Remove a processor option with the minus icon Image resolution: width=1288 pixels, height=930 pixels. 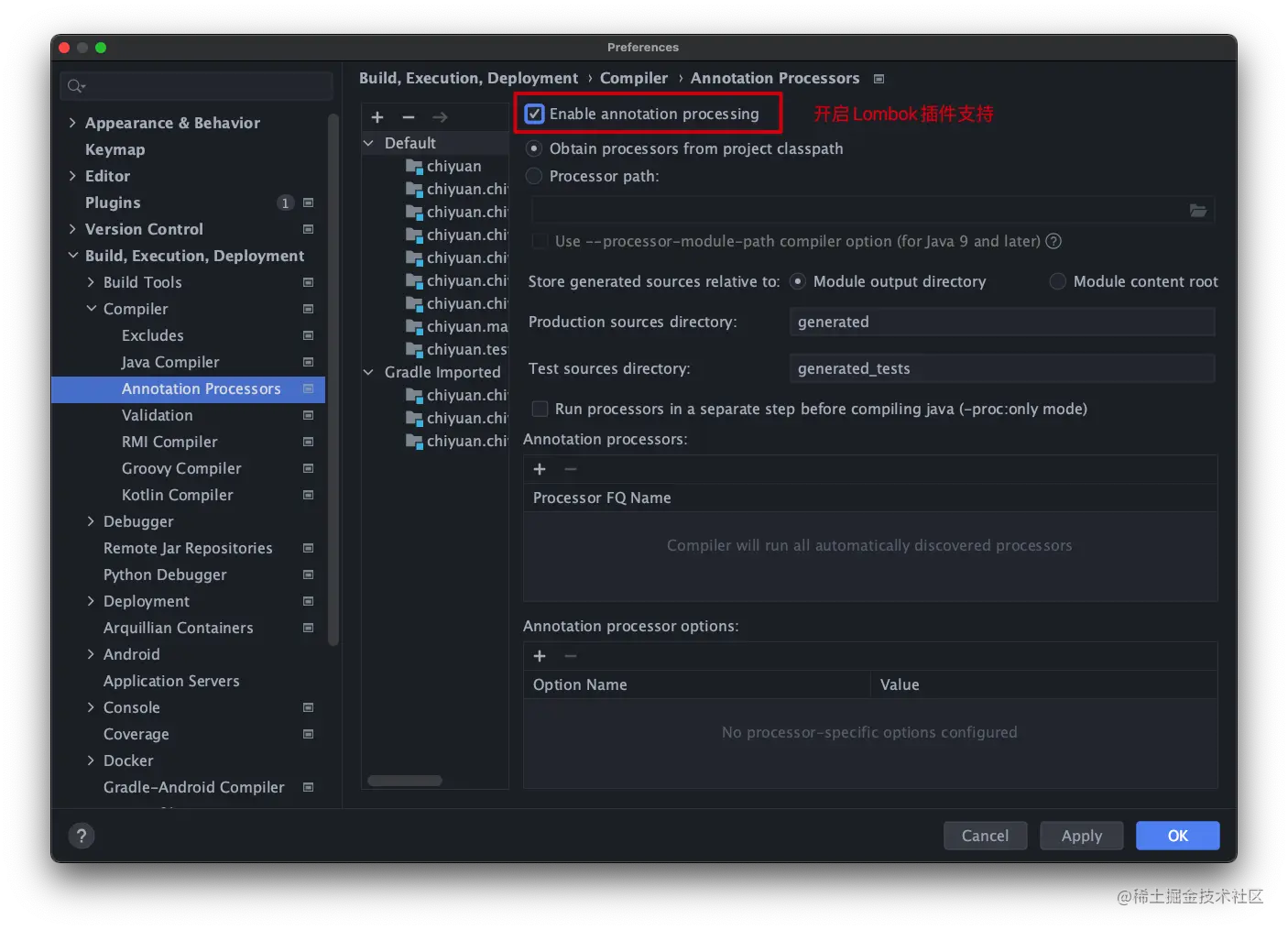[571, 656]
